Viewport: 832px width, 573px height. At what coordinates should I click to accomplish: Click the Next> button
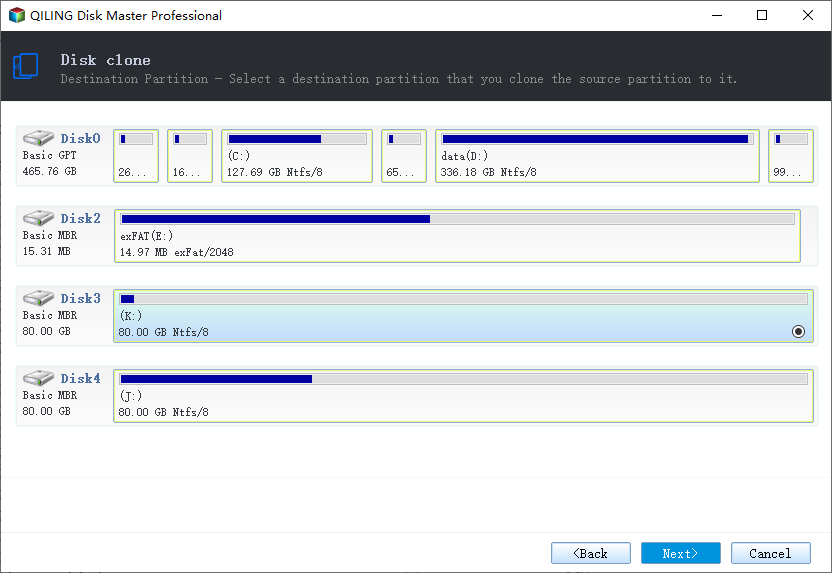coord(681,553)
